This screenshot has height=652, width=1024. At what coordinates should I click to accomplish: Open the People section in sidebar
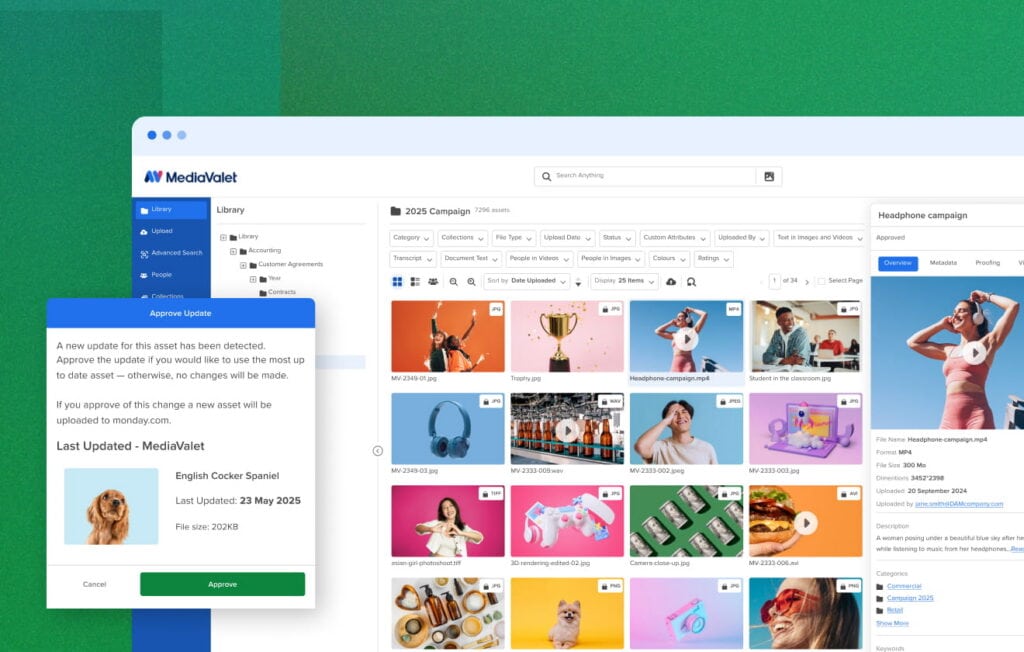[156, 275]
